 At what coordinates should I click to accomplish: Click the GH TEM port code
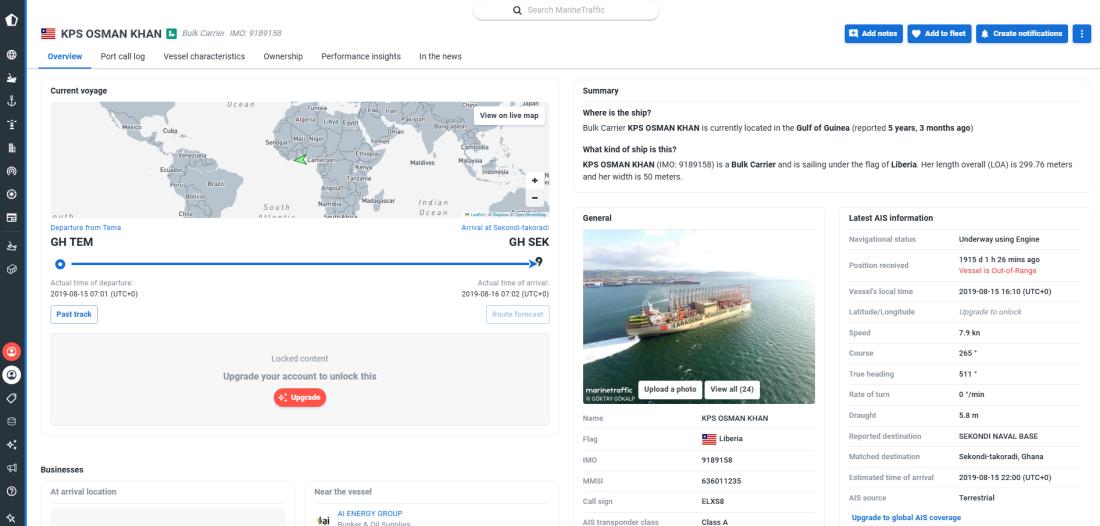coord(72,243)
